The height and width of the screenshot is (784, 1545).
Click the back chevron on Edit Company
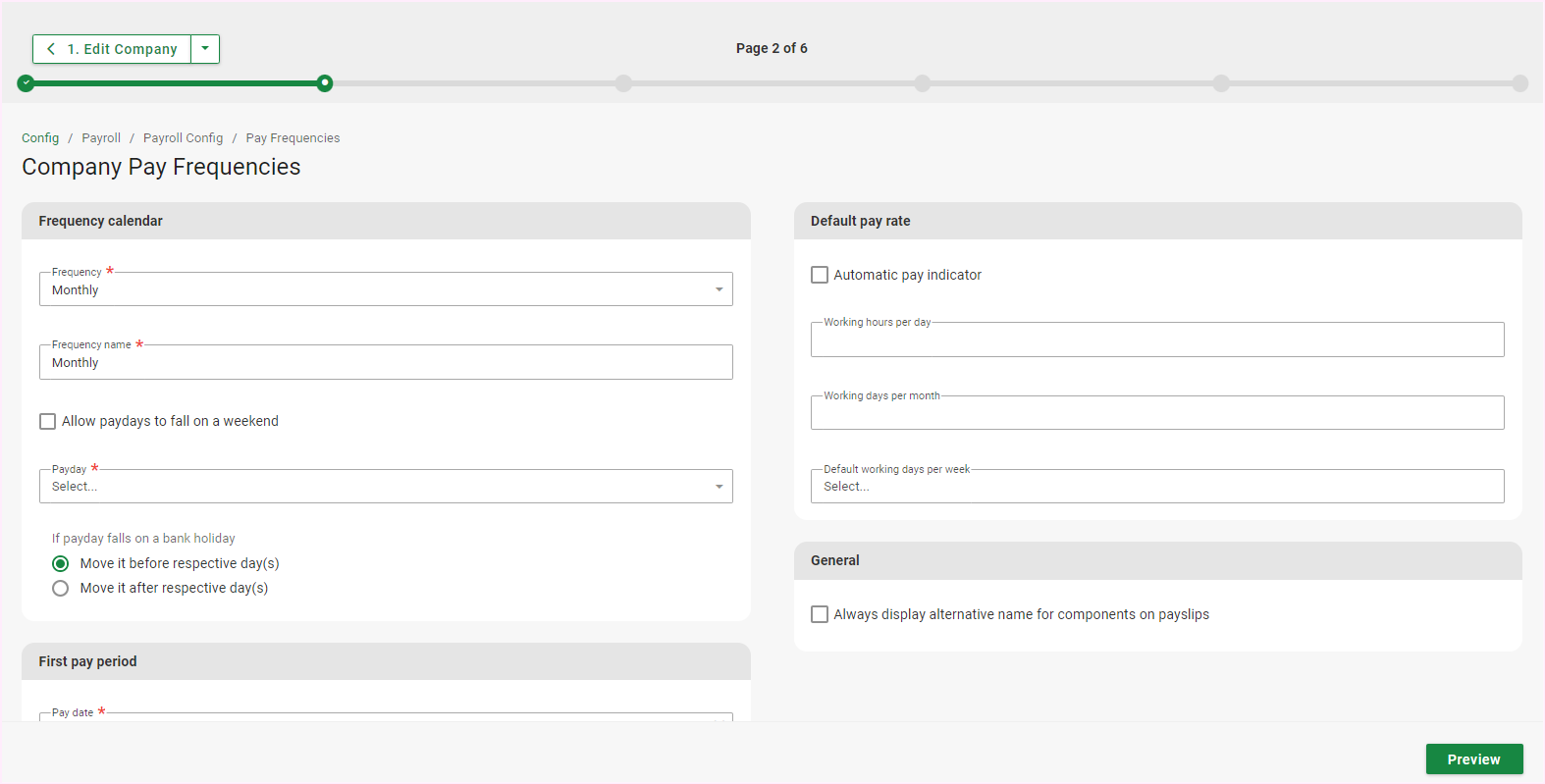coord(51,49)
